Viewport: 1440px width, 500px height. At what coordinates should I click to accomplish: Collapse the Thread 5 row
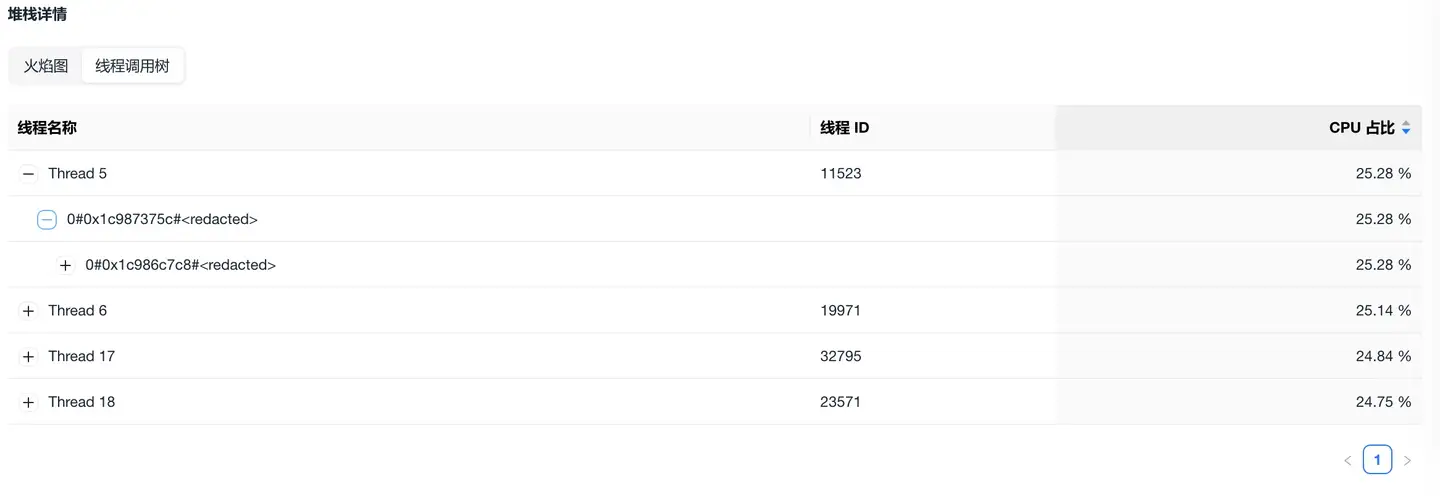[28, 174]
